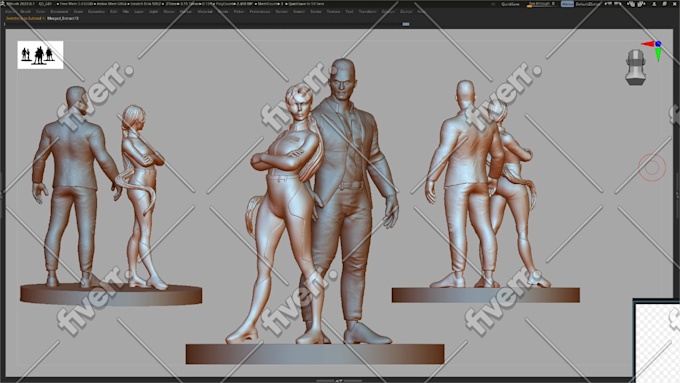Viewport: 680px width, 383px height.
Task: Toggle the Menus button
Action: pos(567,4)
